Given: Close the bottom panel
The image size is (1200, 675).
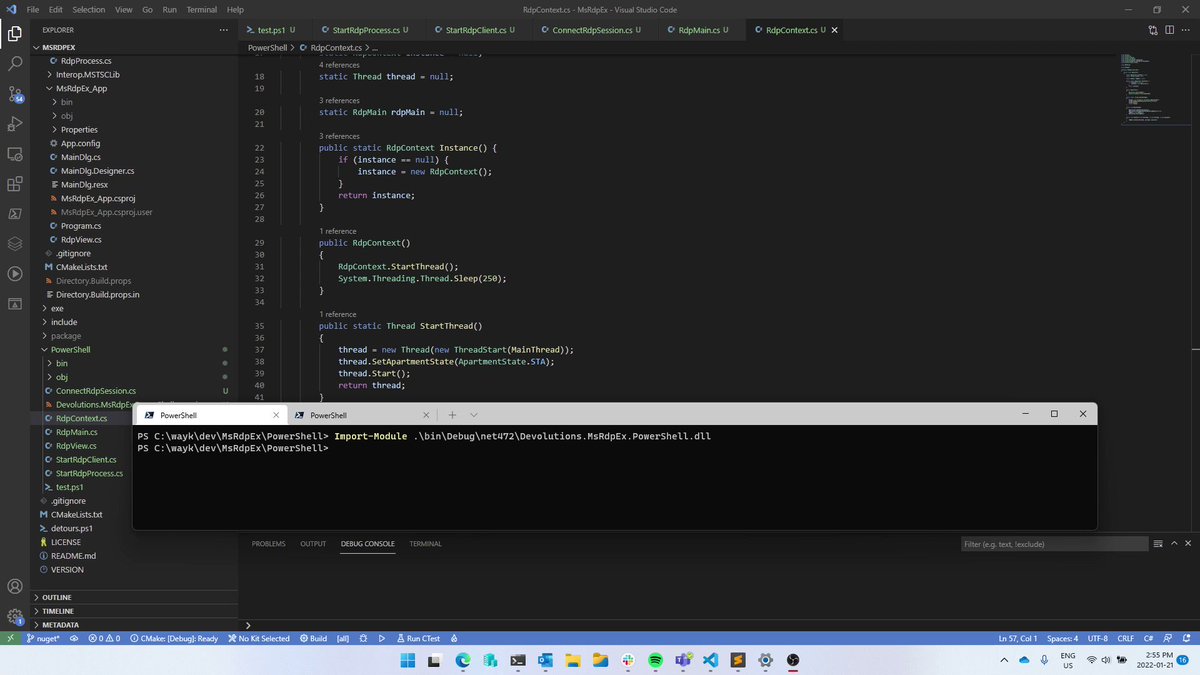Looking at the screenshot, I should pyautogui.click(x=1187, y=544).
